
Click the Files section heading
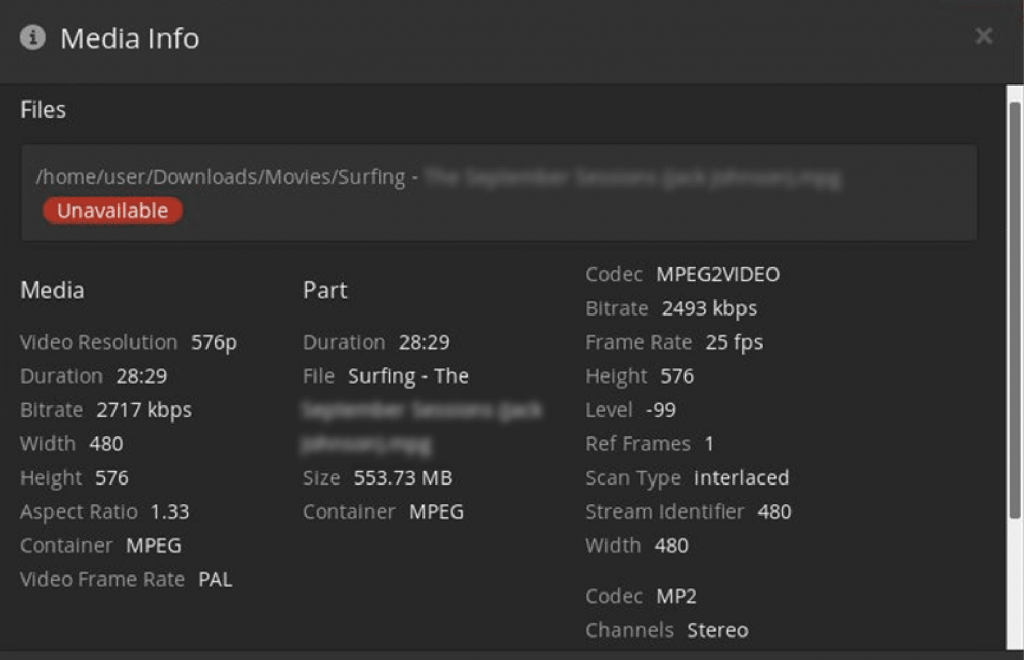pos(43,110)
